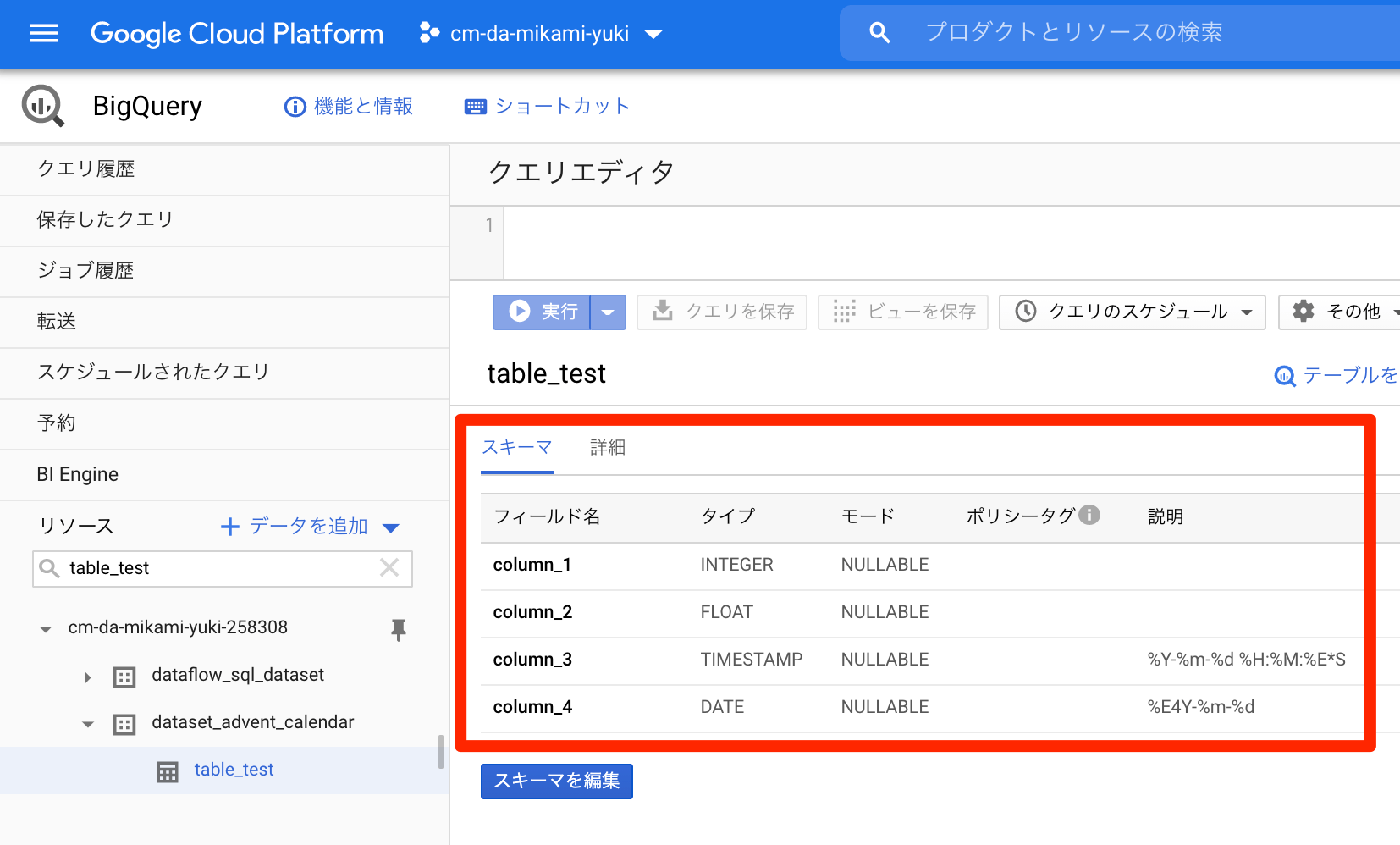The width and height of the screenshot is (1400, 845).
Task: Click the クエリを保存 save icon
Action: coord(662,312)
